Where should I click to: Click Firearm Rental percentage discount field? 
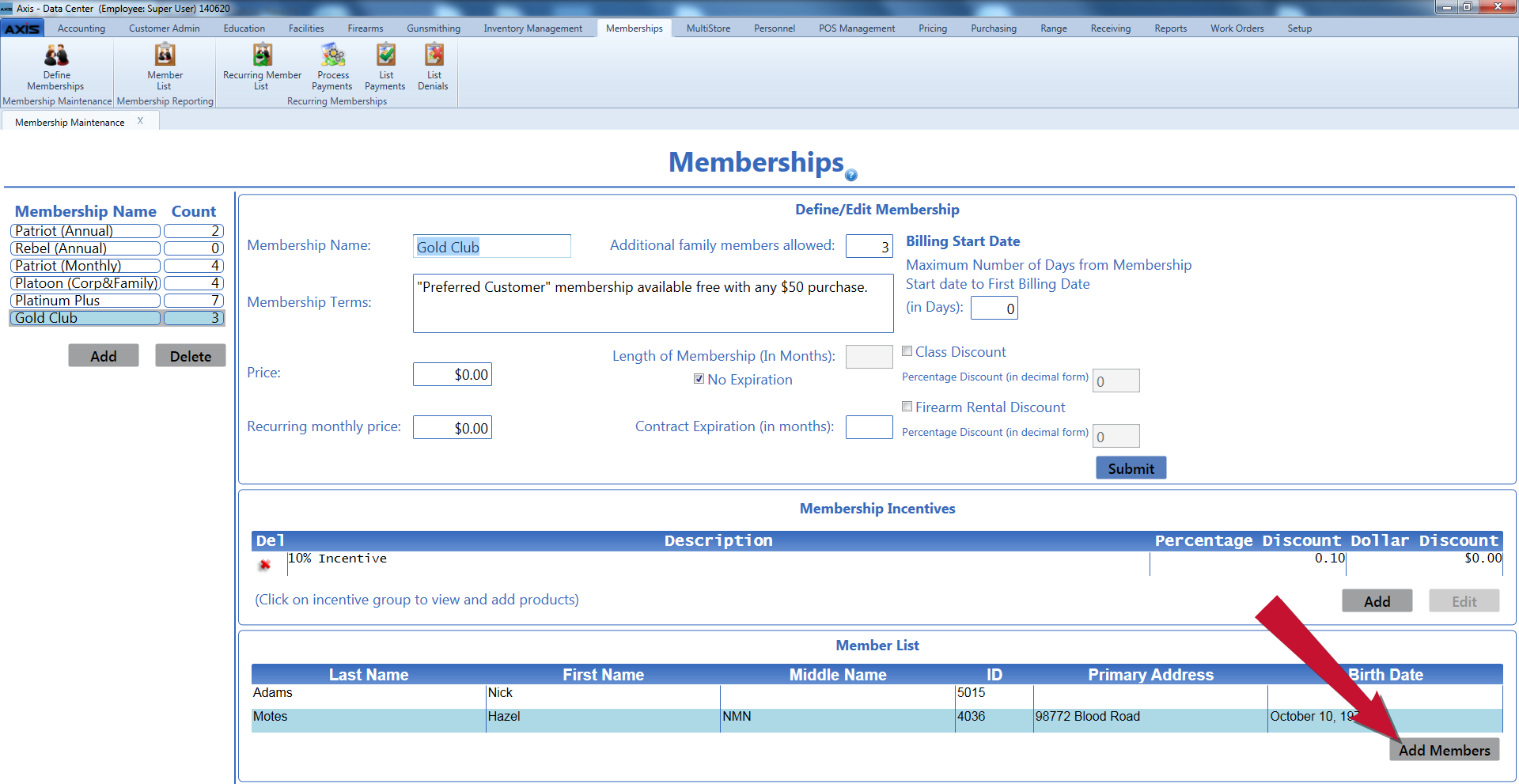point(1116,436)
